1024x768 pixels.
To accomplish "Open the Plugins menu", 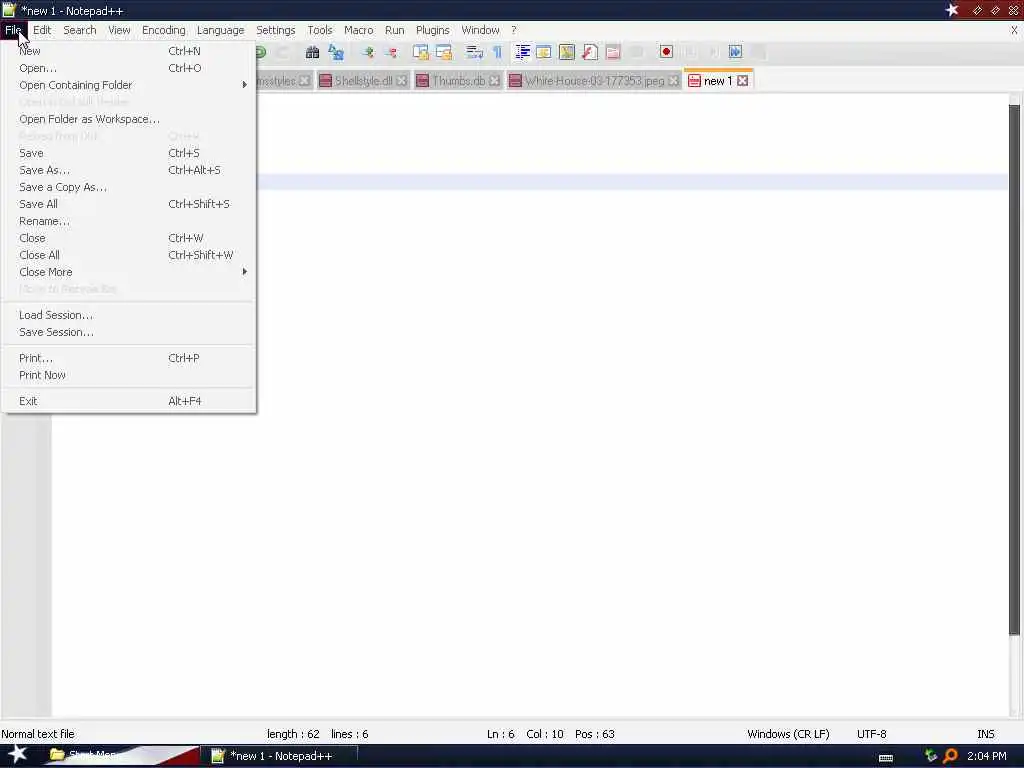I will (x=432, y=30).
